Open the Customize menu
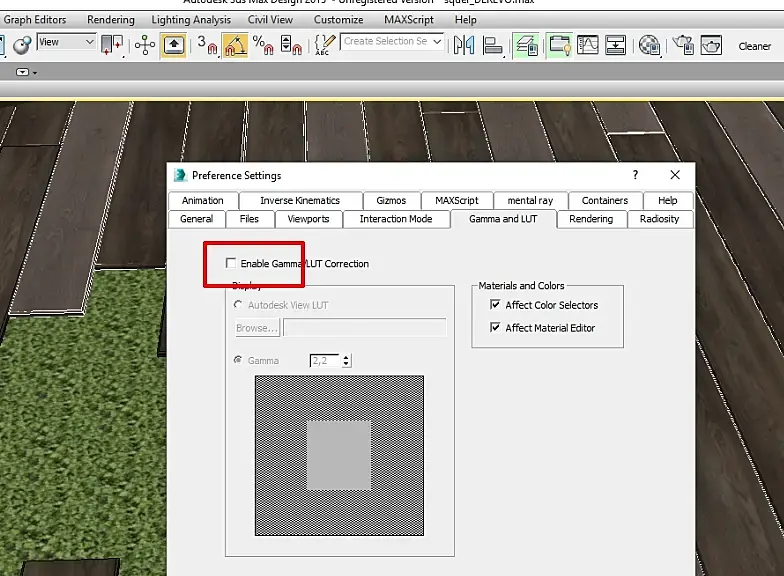This screenshot has height=576, width=784. coord(338,20)
